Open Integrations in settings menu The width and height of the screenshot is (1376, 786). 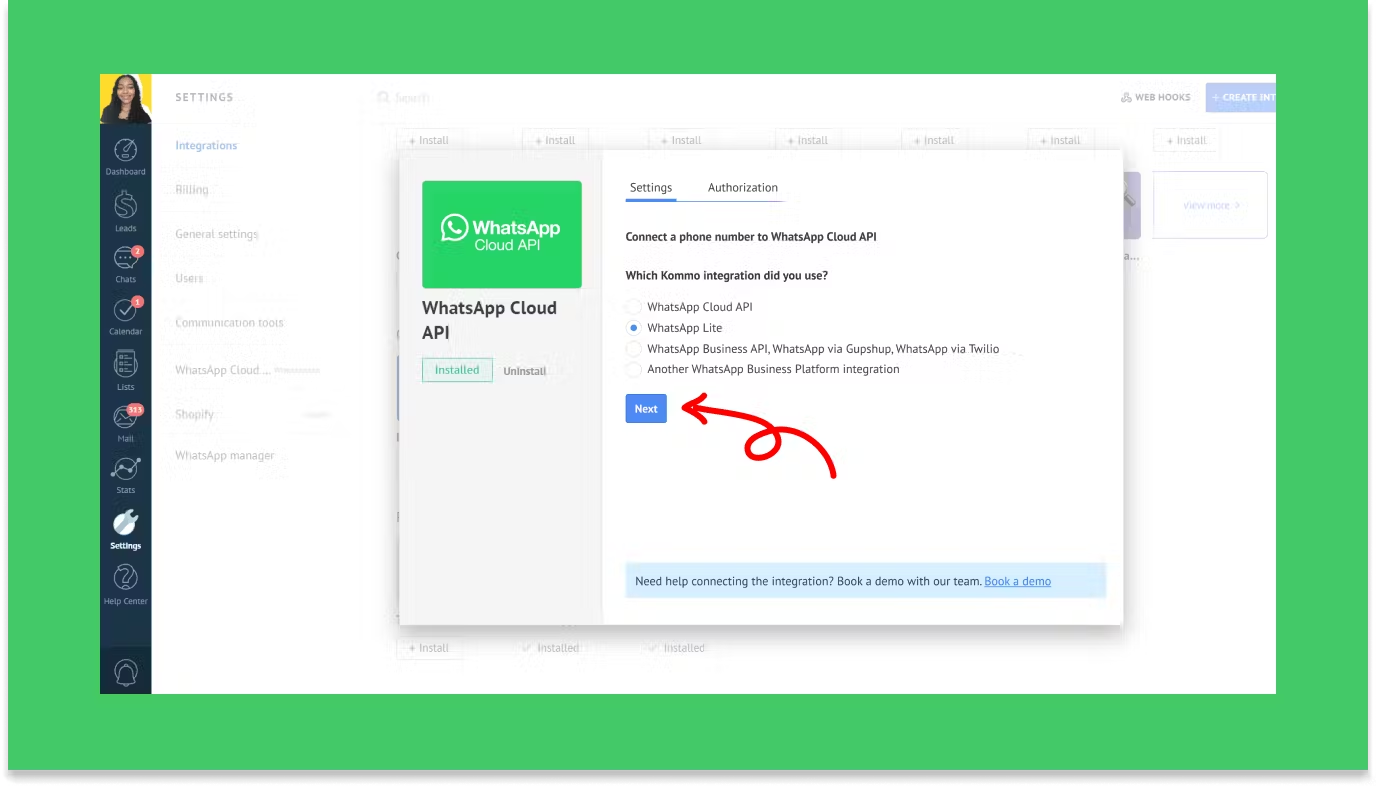(206, 145)
